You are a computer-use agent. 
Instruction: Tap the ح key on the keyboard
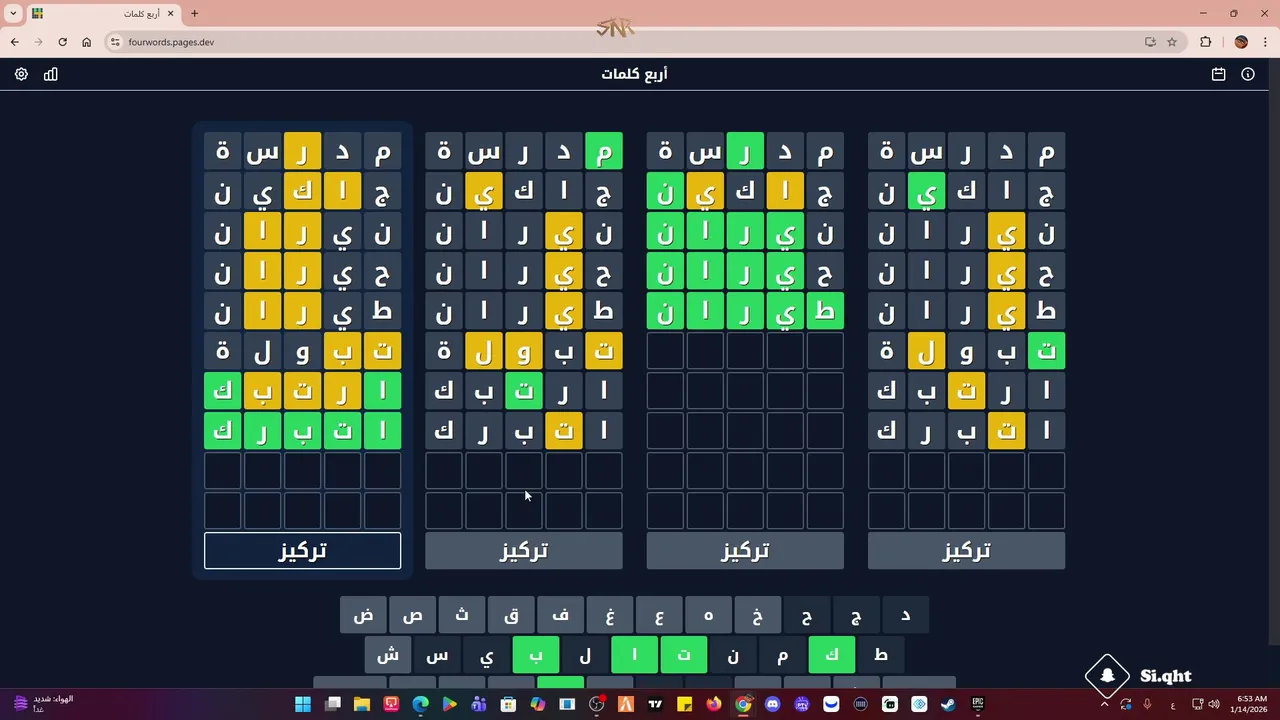tap(807, 615)
